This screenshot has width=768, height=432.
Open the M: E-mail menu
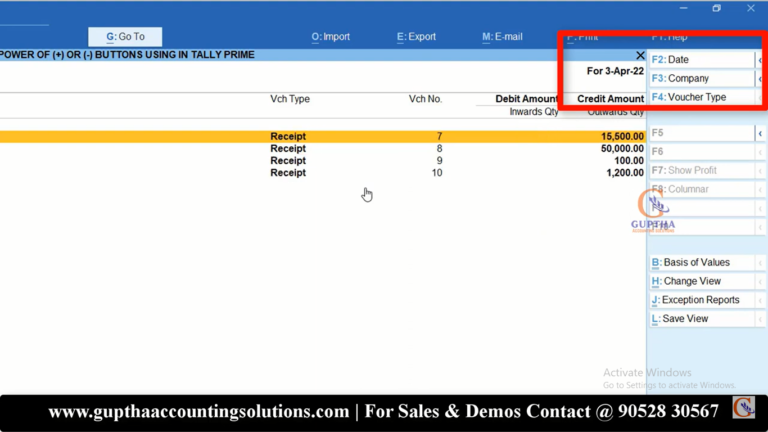(502, 37)
